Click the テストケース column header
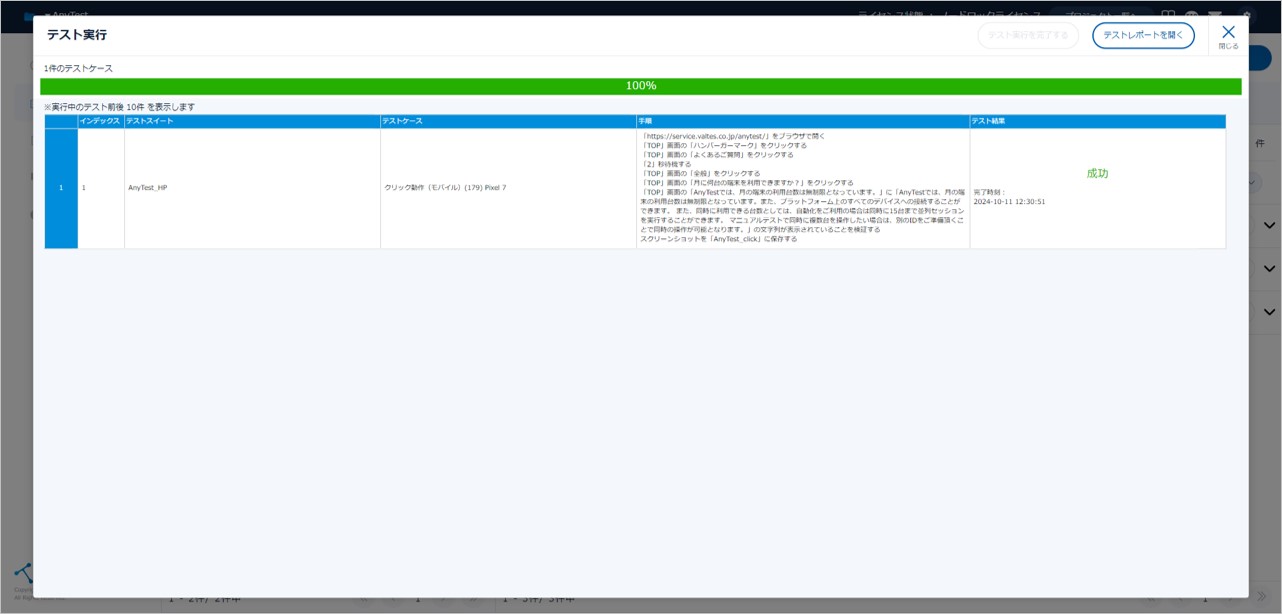This screenshot has width=1282, height=614. tap(507, 121)
